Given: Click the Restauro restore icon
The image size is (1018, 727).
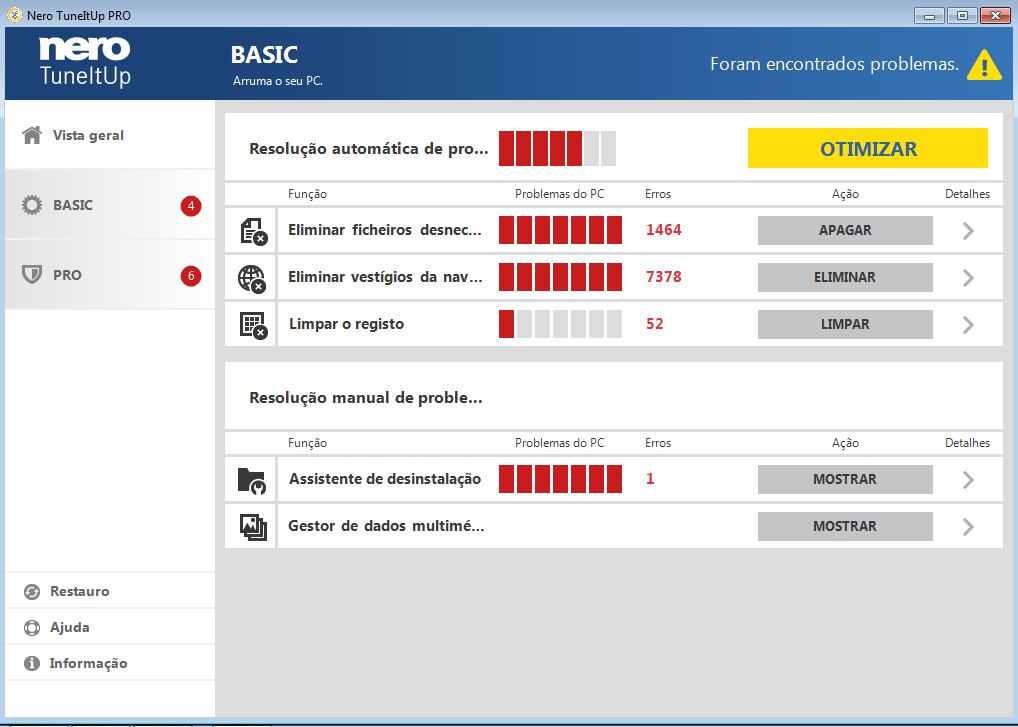Looking at the screenshot, I should pyautogui.click(x=33, y=590).
